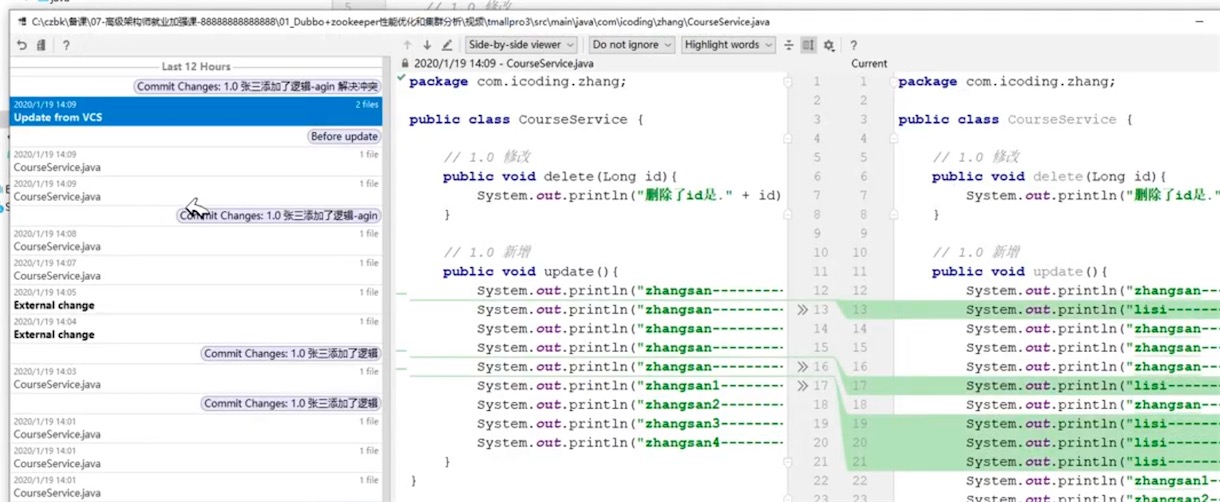The width and height of the screenshot is (1220, 502).
Task: Select the 14:08 CourseService.java revision
Action: tap(196, 240)
